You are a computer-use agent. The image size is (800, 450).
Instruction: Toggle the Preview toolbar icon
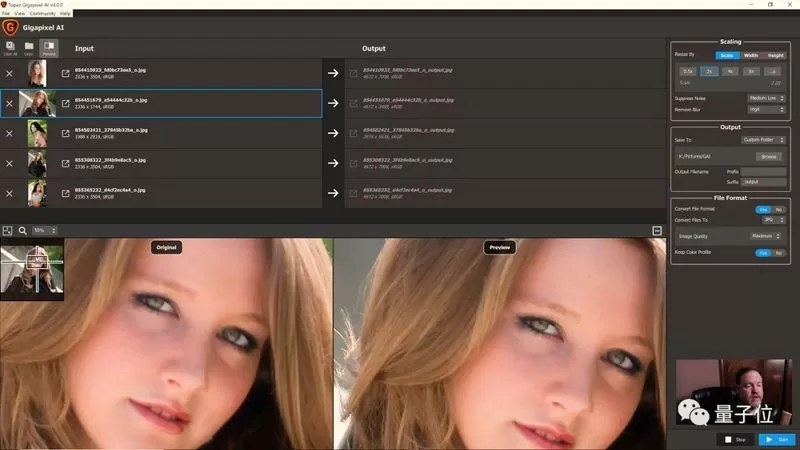click(x=49, y=48)
